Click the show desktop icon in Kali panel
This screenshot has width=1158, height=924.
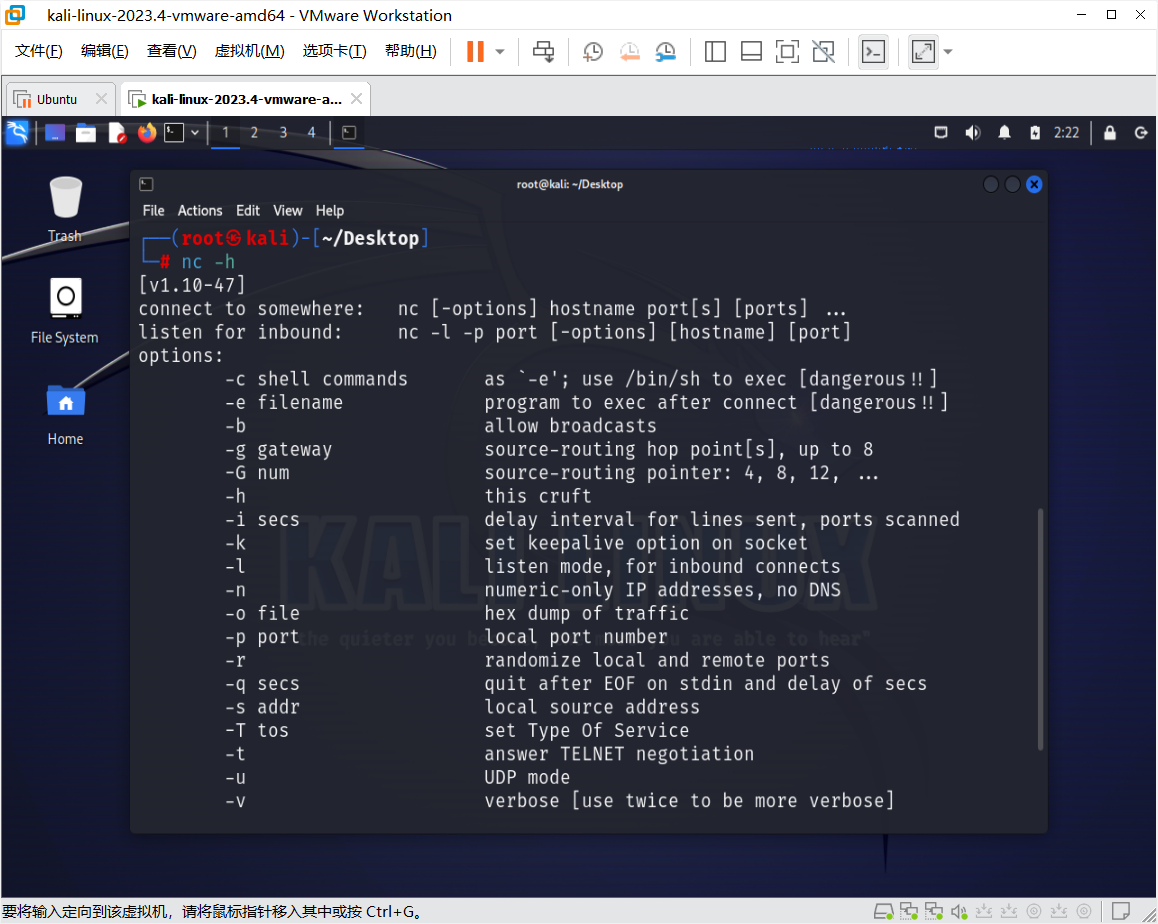coord(55,133)
